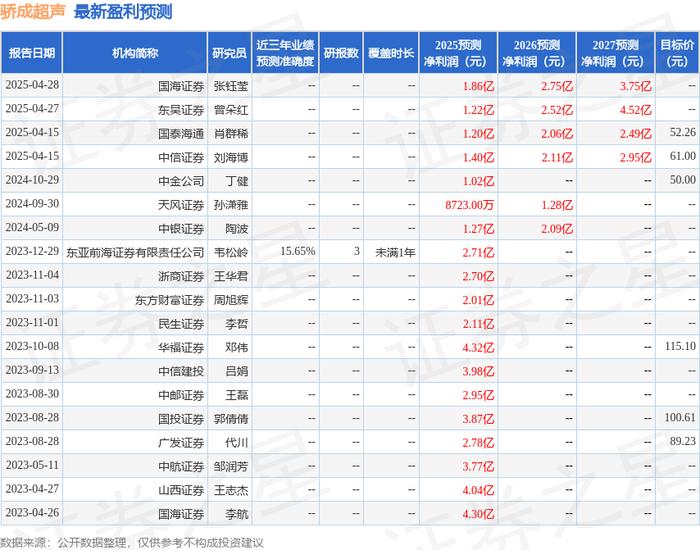Click the institution 东亚前海证券有限责任公司
This screenshot has height=550, width=700.
click(x=135, y=253)
